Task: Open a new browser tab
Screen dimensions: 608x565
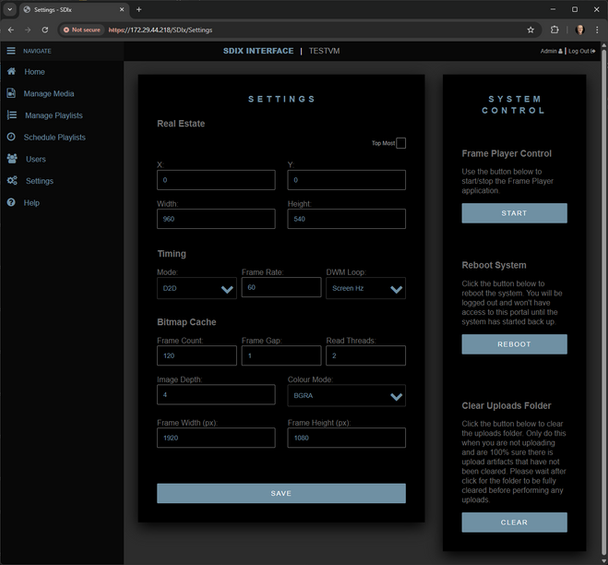Action: pyautogui.click(x=139, y=9)
